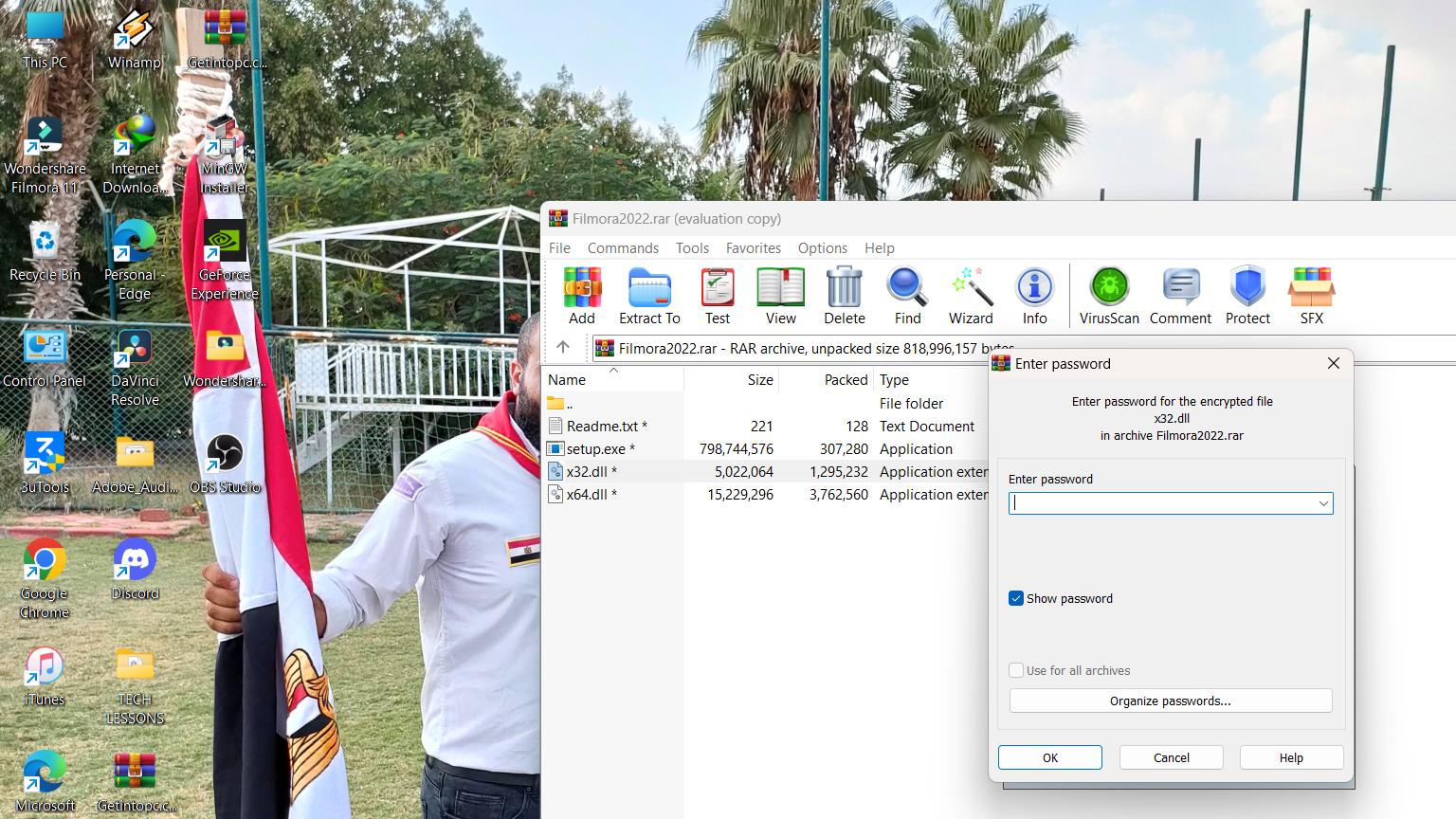Click the Add archive toolbar icon

pos(582,295)
